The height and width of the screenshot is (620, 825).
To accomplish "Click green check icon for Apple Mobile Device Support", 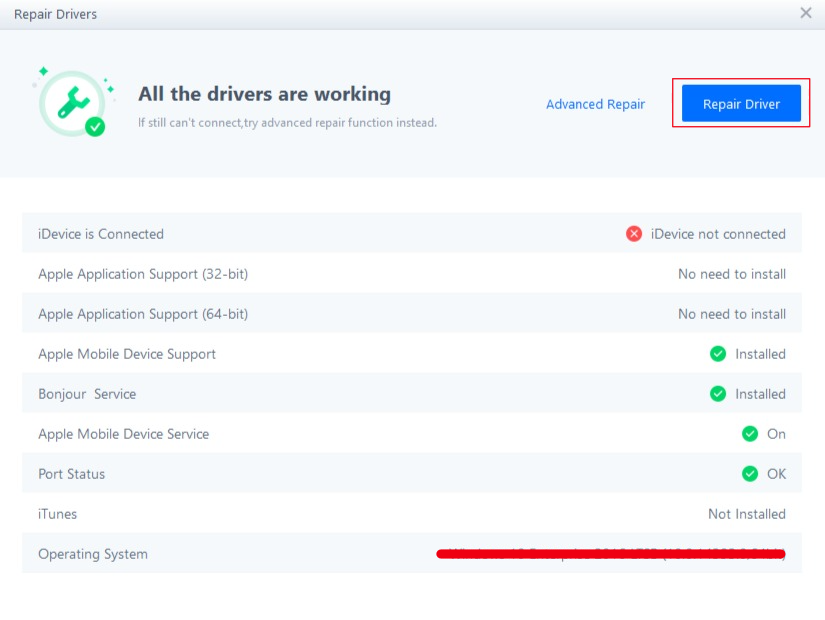I will pos(718,354).
